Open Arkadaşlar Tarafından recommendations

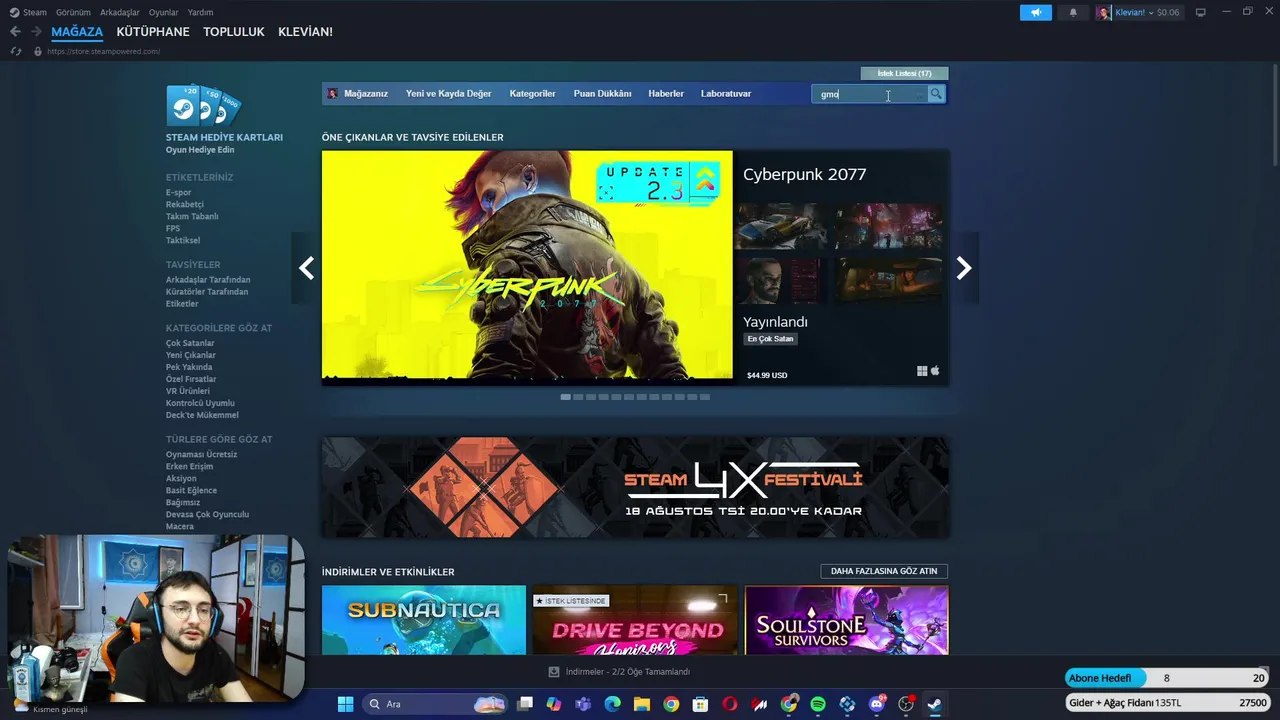click(208, 280)
